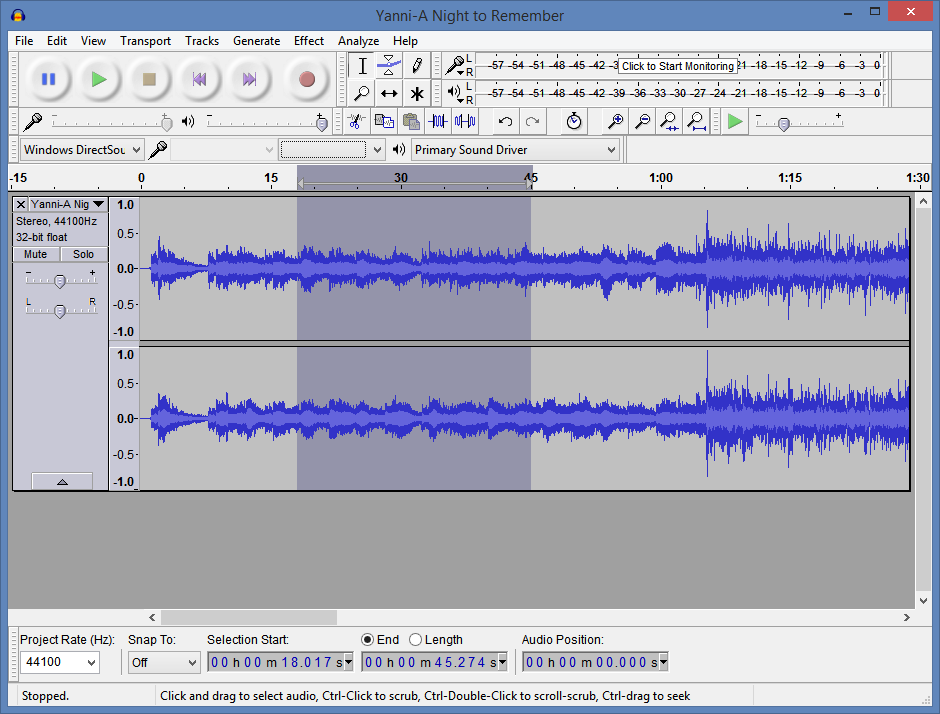
Task: Solo the Yanni track
Action: [84, 254]
